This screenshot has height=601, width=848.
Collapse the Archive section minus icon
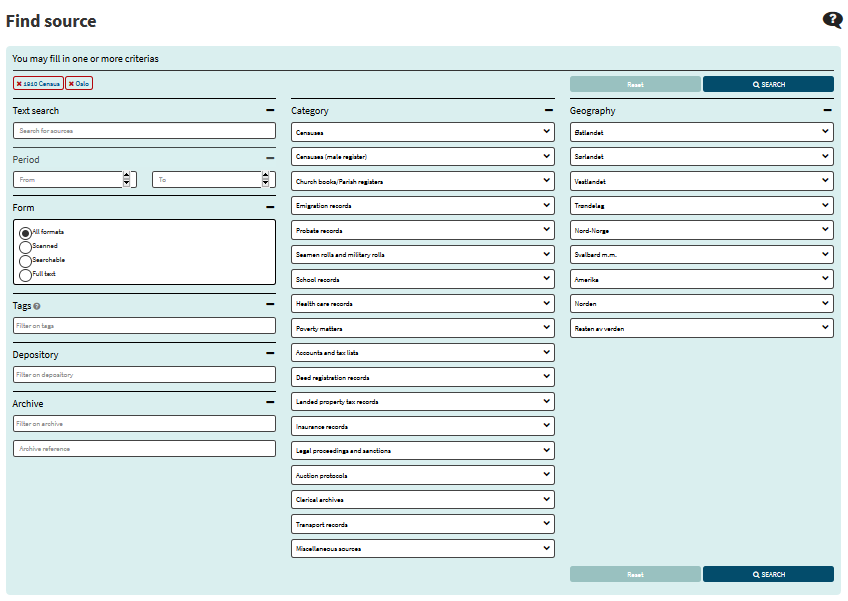point(270,403)
